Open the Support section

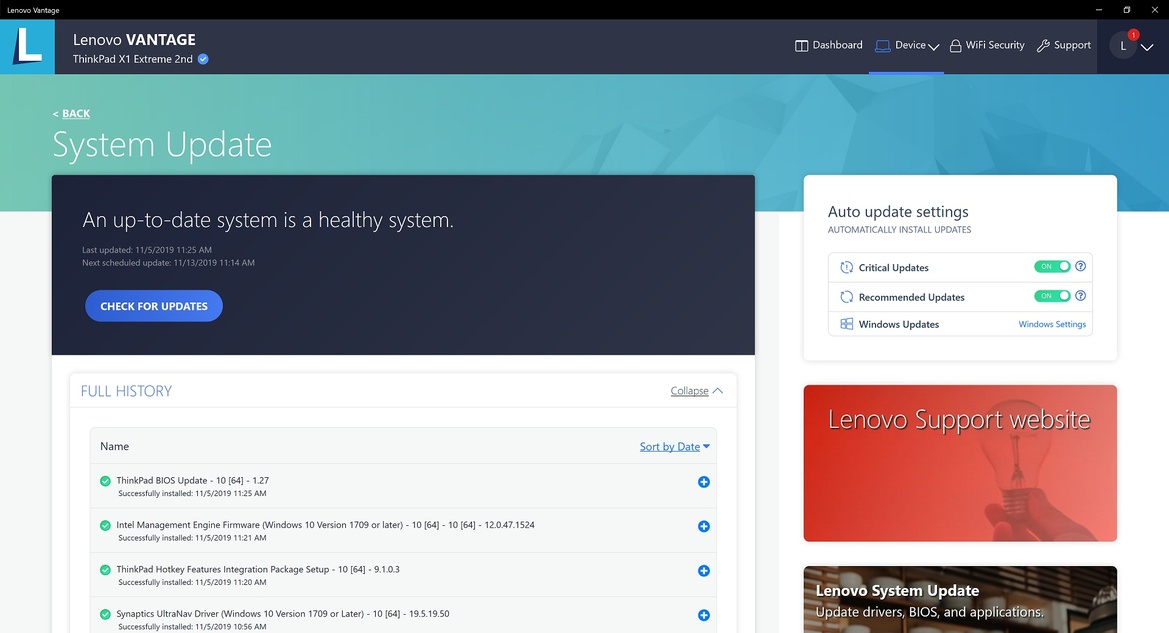pos(1064,45)
